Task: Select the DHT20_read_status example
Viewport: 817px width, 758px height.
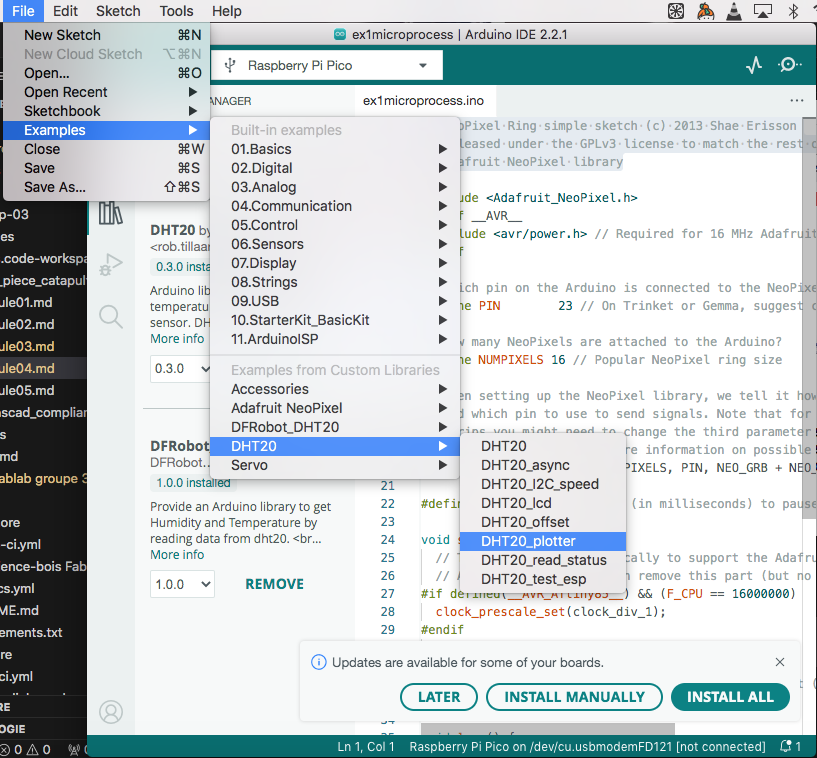Action: pos(542,560)
